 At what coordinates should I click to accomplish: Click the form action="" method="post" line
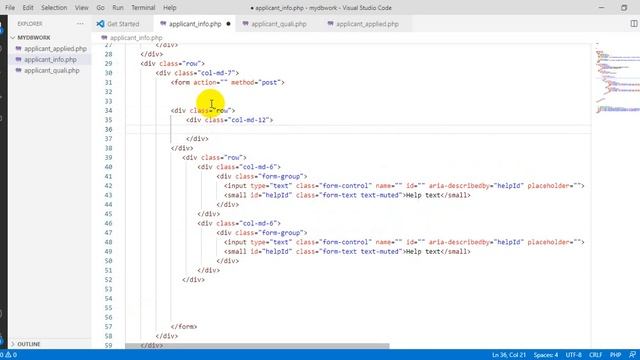(227, 82)
